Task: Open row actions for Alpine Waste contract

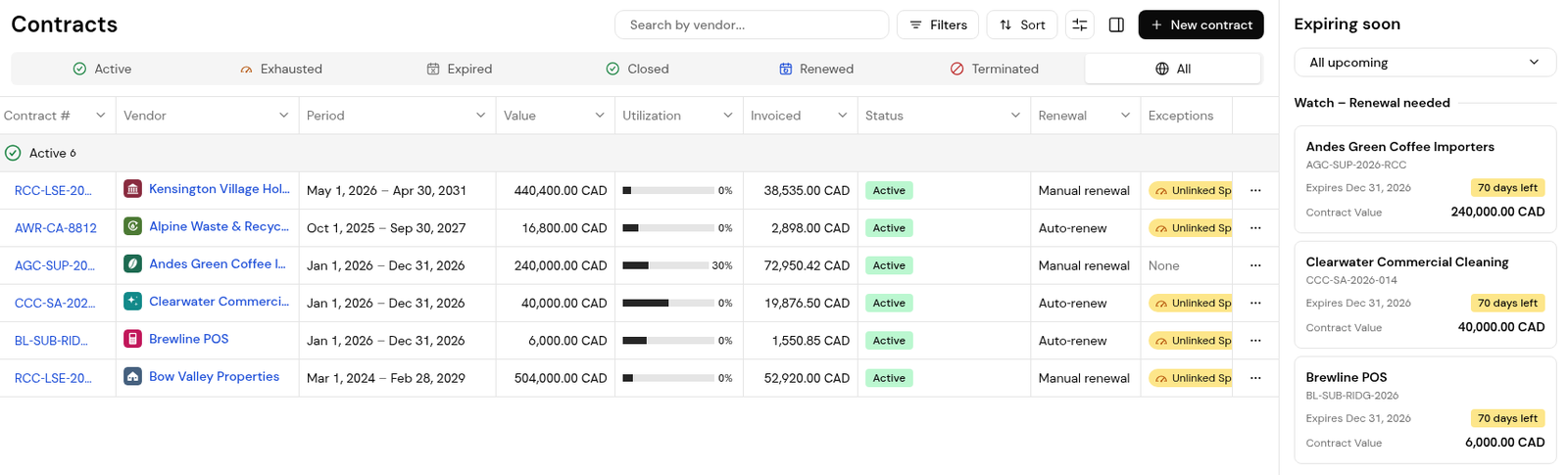Action: pyautogui.click(x=1255, y=228)
